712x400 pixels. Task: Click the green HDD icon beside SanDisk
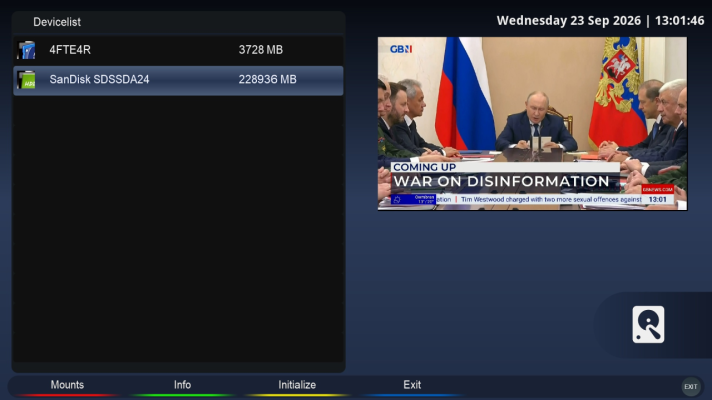click(26, 79)
